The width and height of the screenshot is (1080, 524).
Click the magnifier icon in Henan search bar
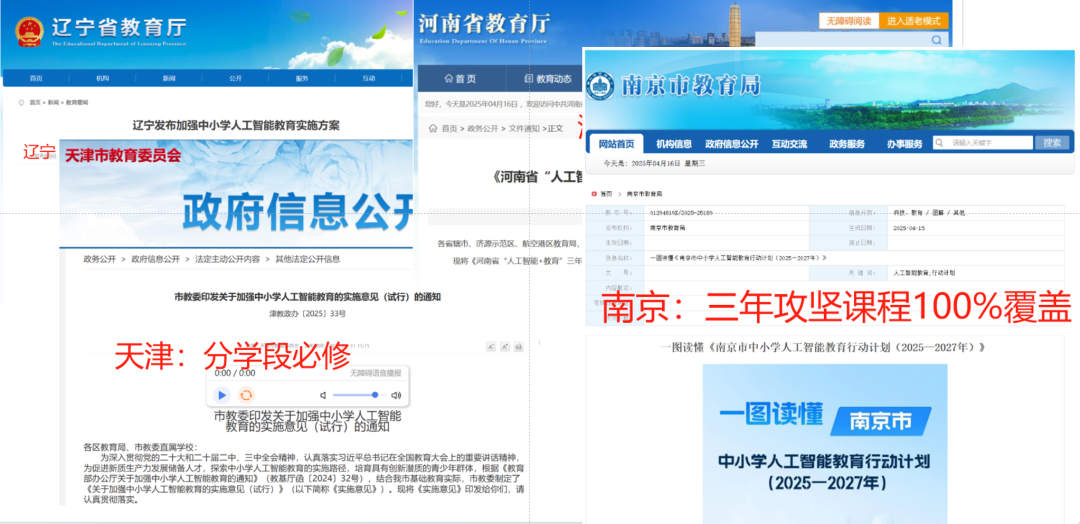[936, 40]
